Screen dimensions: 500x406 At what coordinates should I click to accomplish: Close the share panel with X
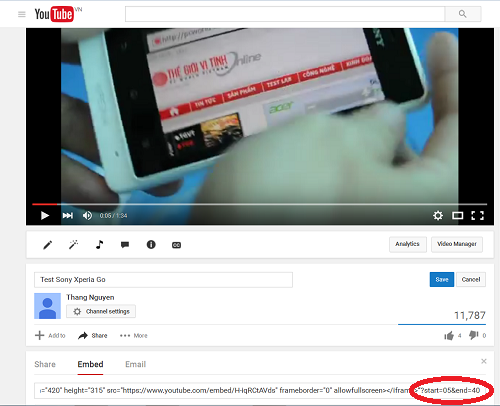(484, 361)
